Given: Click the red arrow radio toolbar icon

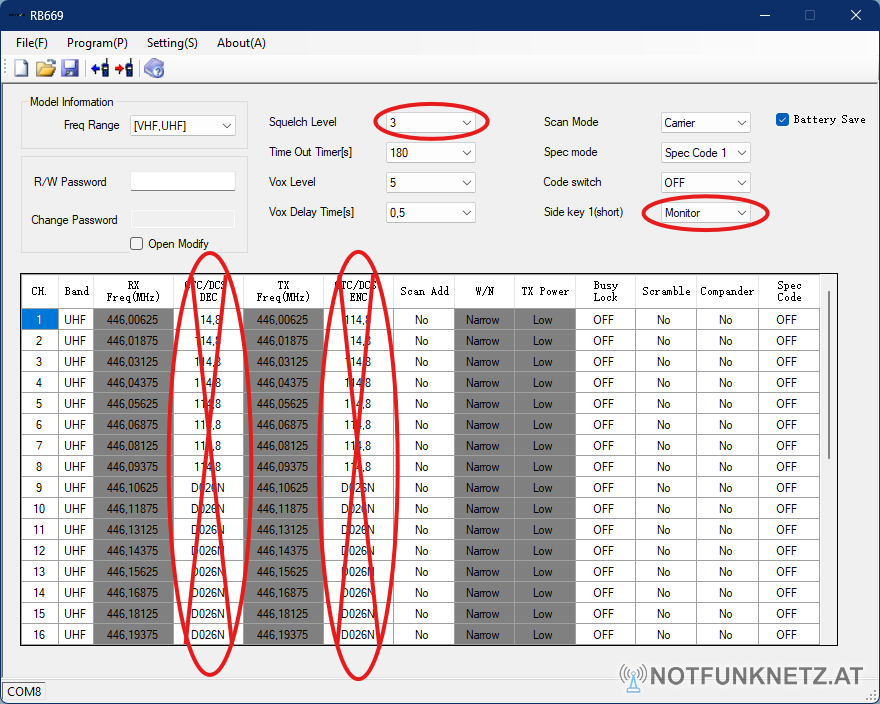Looking at the screenshot, I should click(124, 68).
